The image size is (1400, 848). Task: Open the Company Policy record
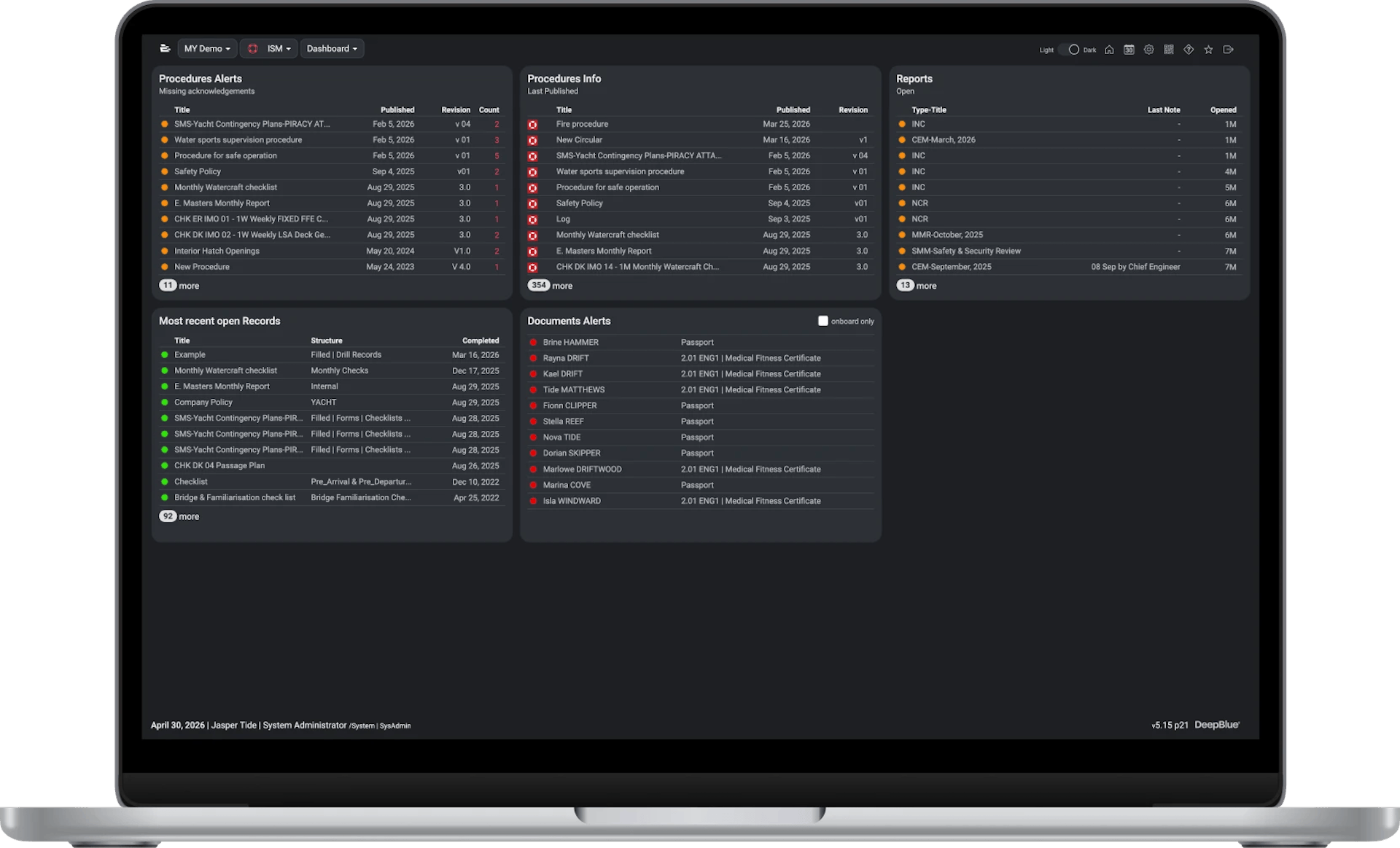[203, 402]
